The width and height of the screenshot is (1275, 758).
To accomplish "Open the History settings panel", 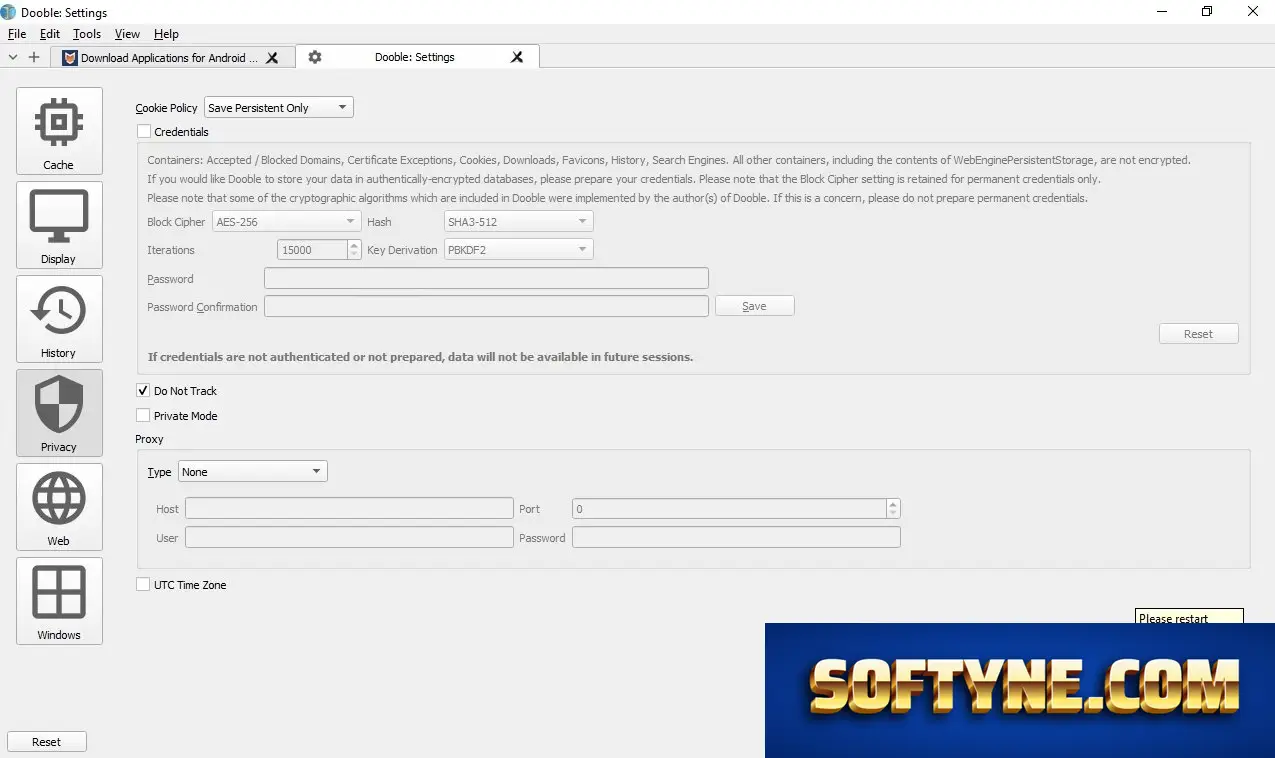I will coord(59,320).
